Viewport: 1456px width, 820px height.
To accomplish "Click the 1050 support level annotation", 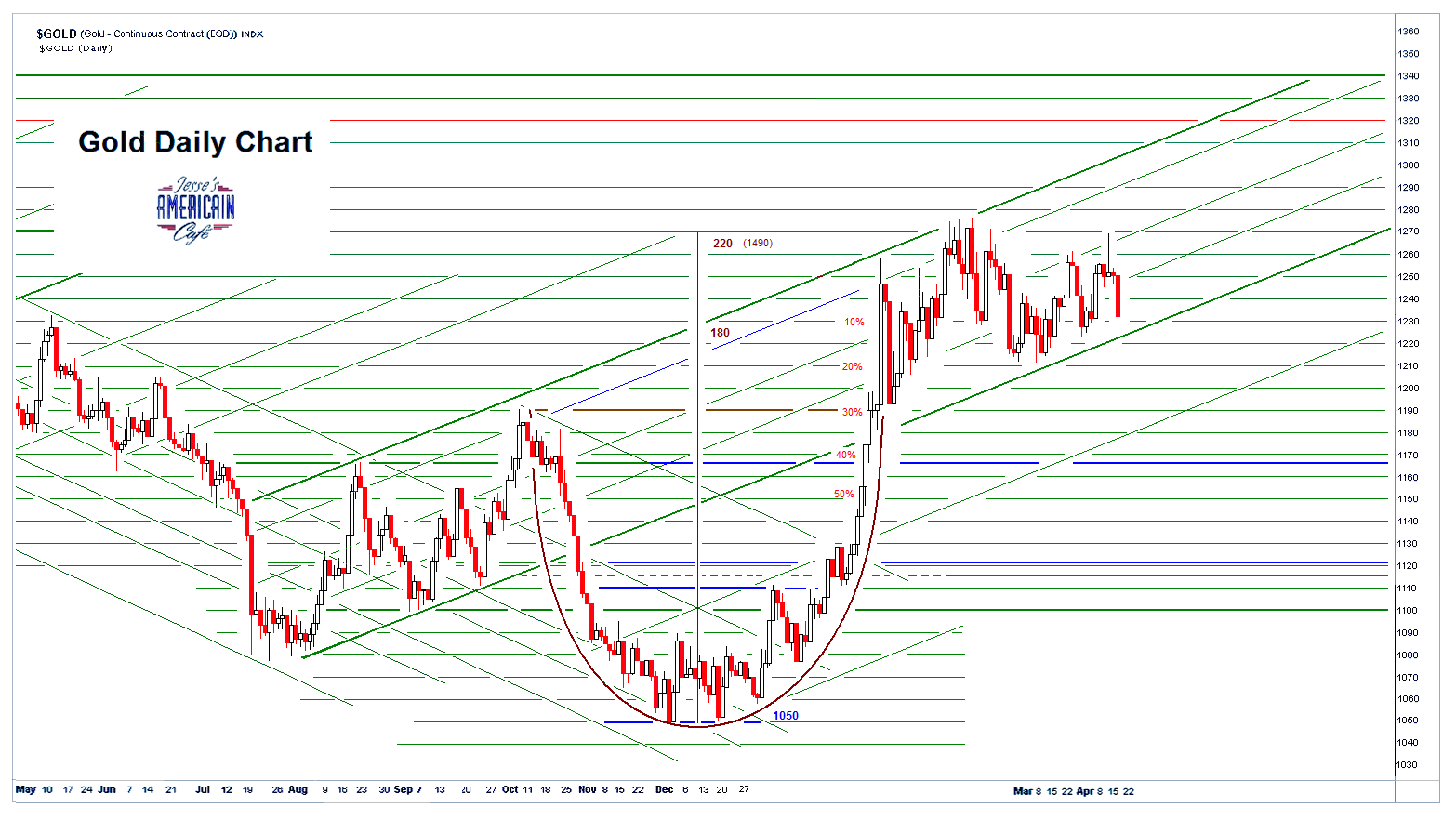I will click(786, 715).
